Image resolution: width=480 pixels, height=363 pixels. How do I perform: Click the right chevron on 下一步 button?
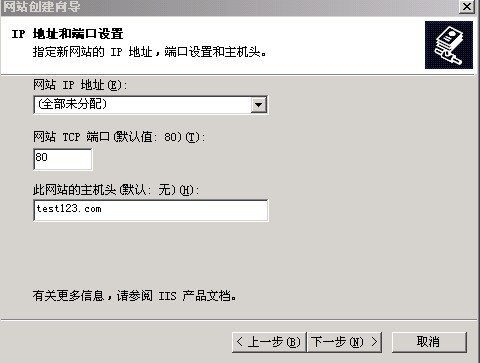[374, 342]
